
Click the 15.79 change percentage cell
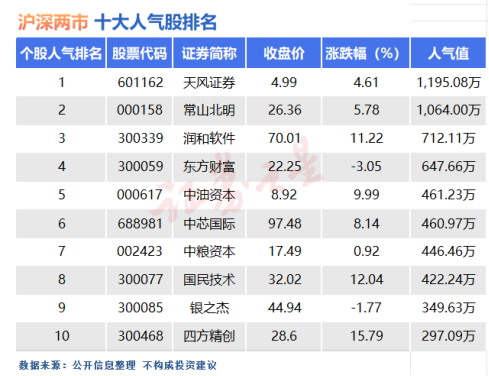(x=366, y=336)
